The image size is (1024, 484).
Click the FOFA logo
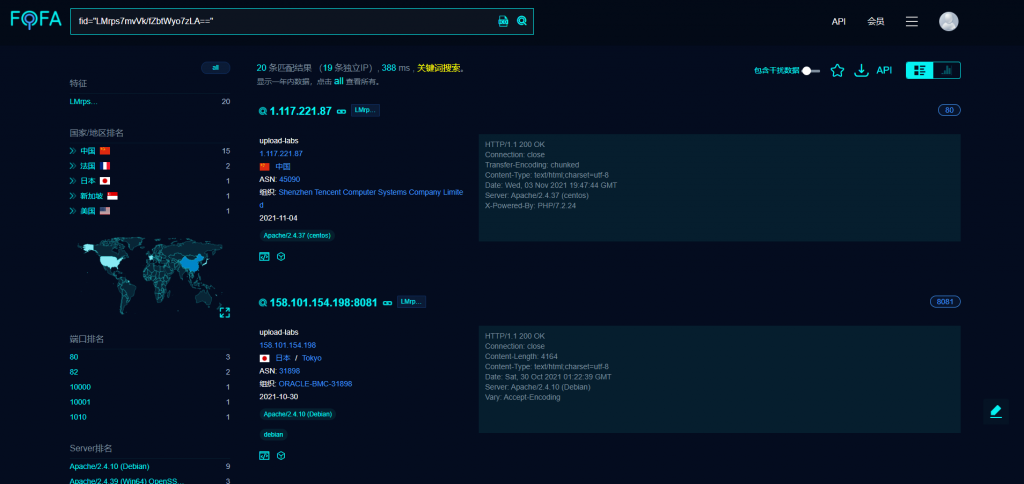point(37,20)
